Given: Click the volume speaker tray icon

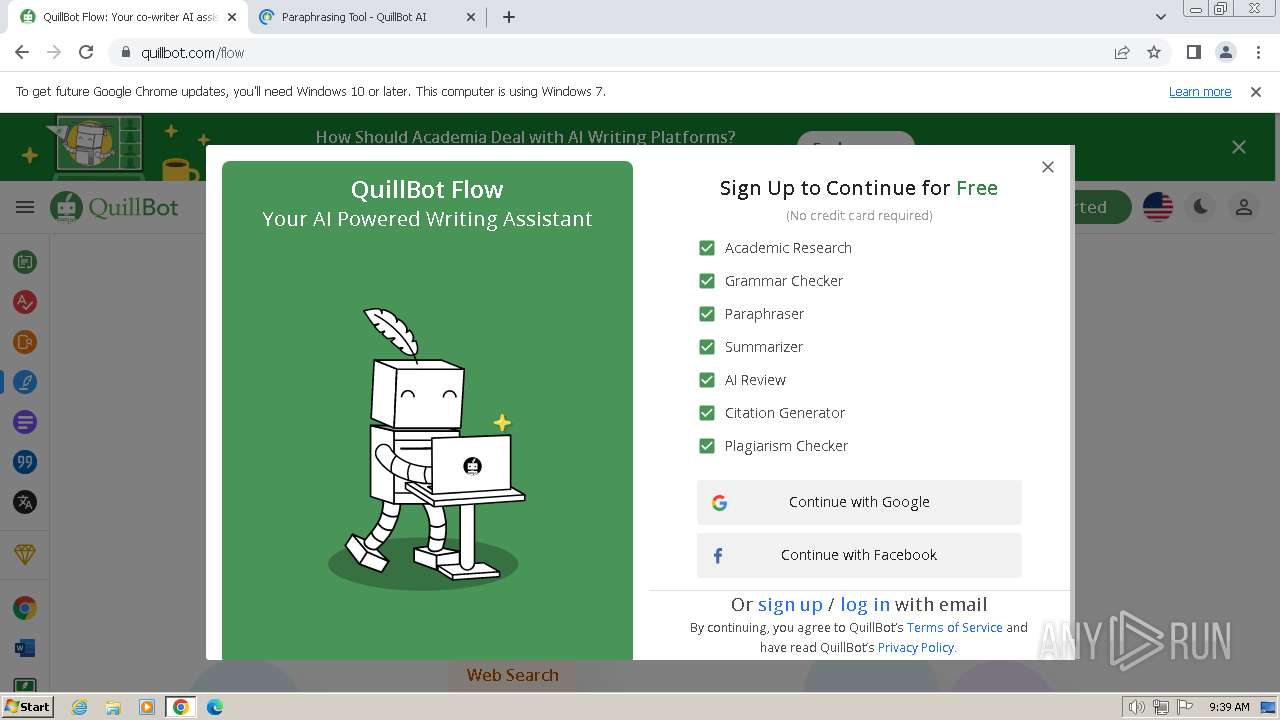Looking at the screenshot, I should (1137, 707).
